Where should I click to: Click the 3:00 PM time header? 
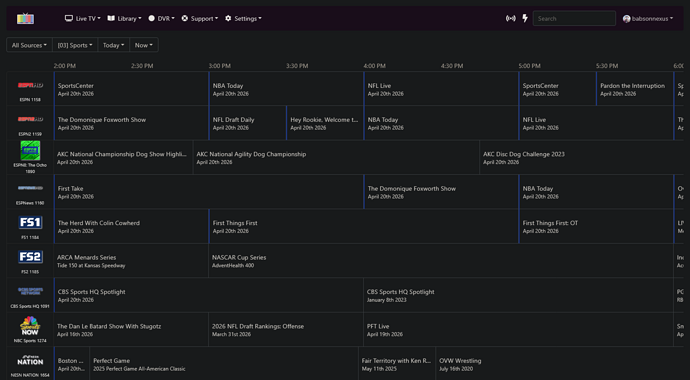[220, 66]
